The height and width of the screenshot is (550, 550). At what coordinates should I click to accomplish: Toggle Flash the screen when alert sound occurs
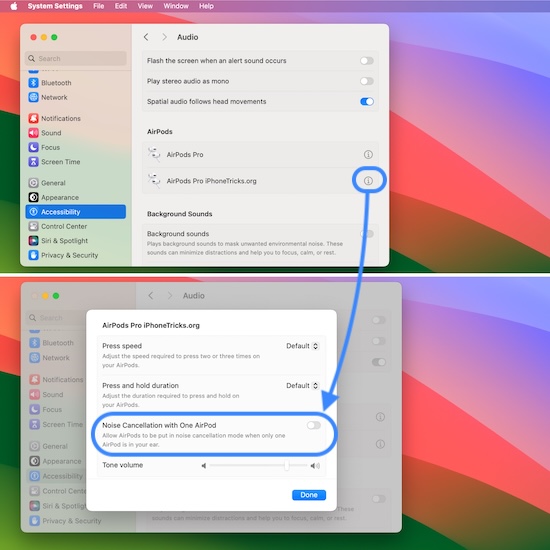coord(367,61)
